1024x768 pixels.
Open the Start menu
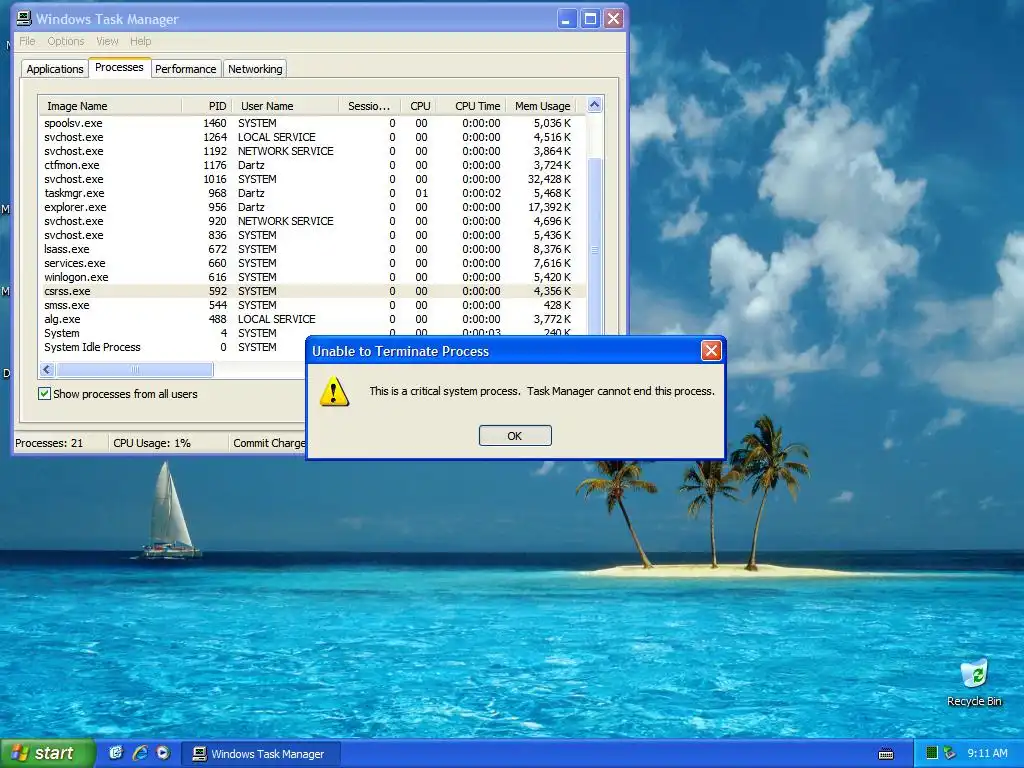coord(47,753)
